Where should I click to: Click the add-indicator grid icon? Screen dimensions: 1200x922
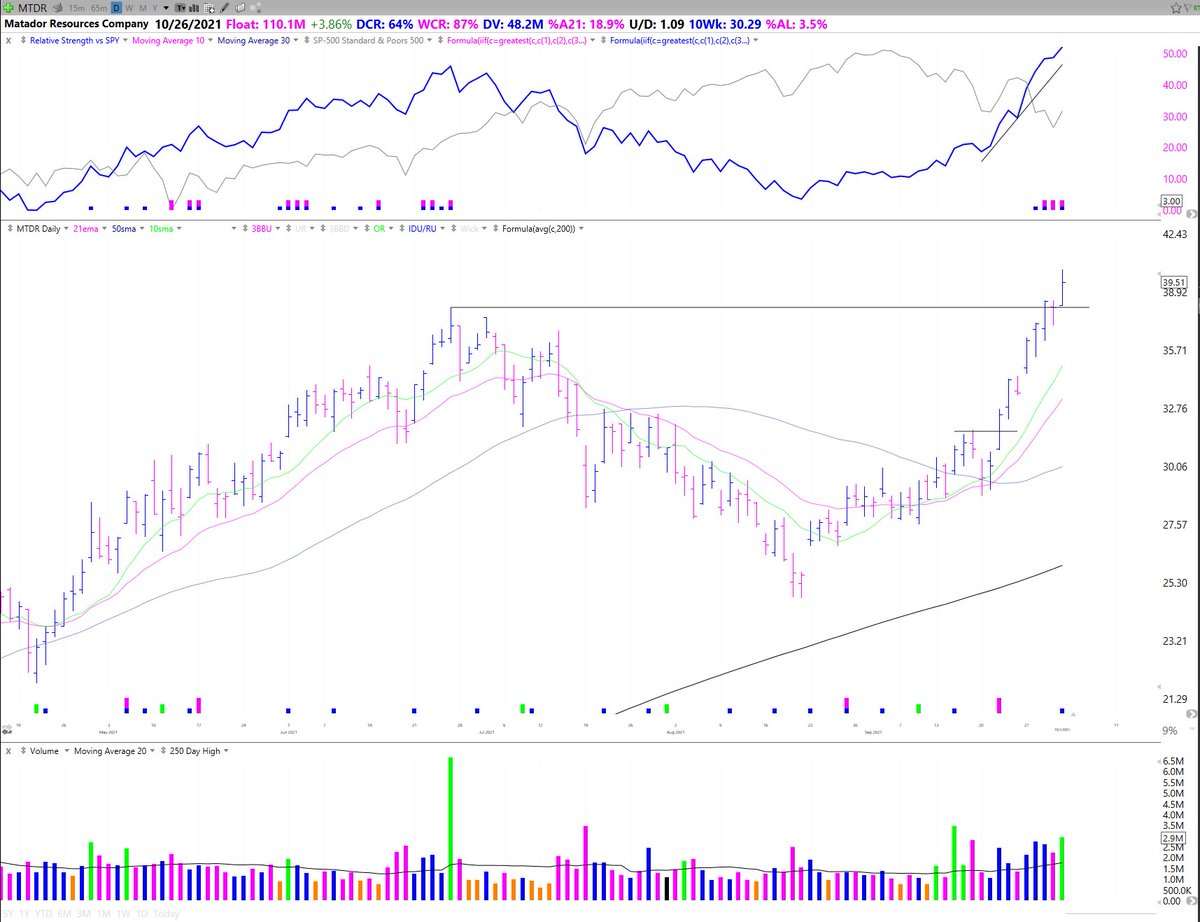click(209, 8)
